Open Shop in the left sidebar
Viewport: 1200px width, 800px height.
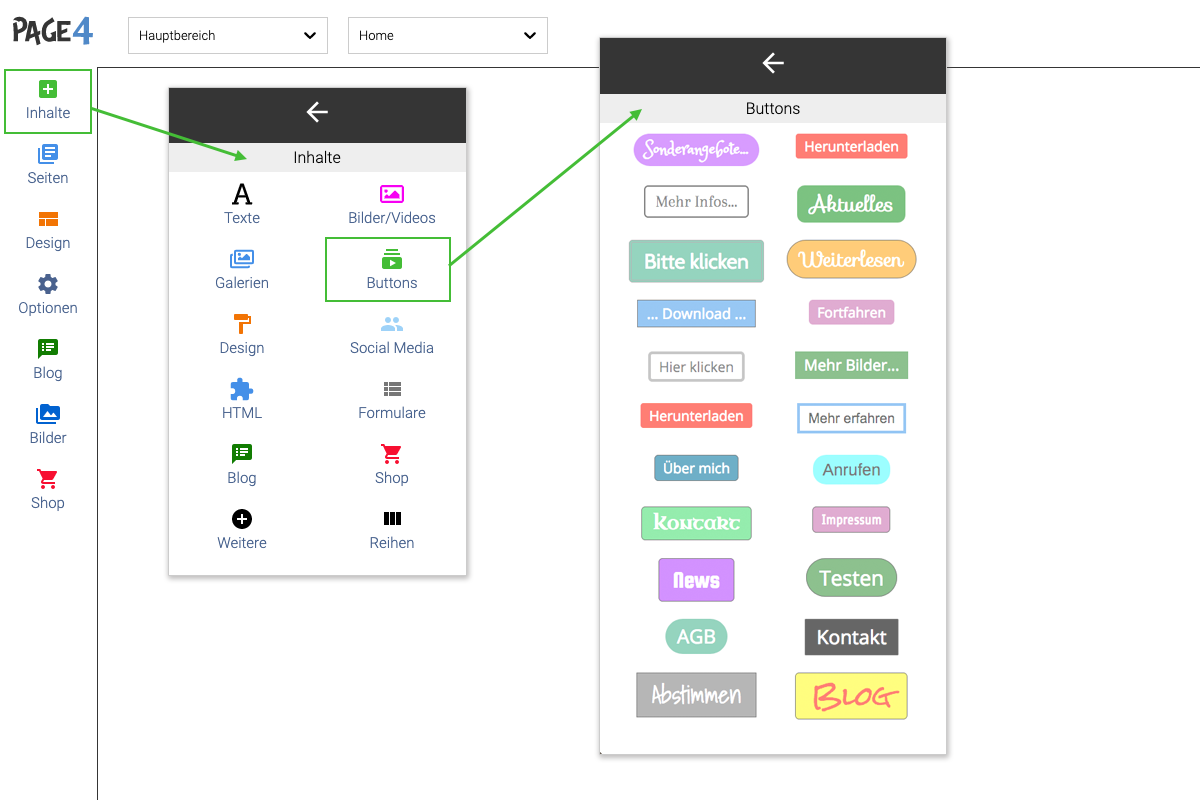[x=48, y=491]
